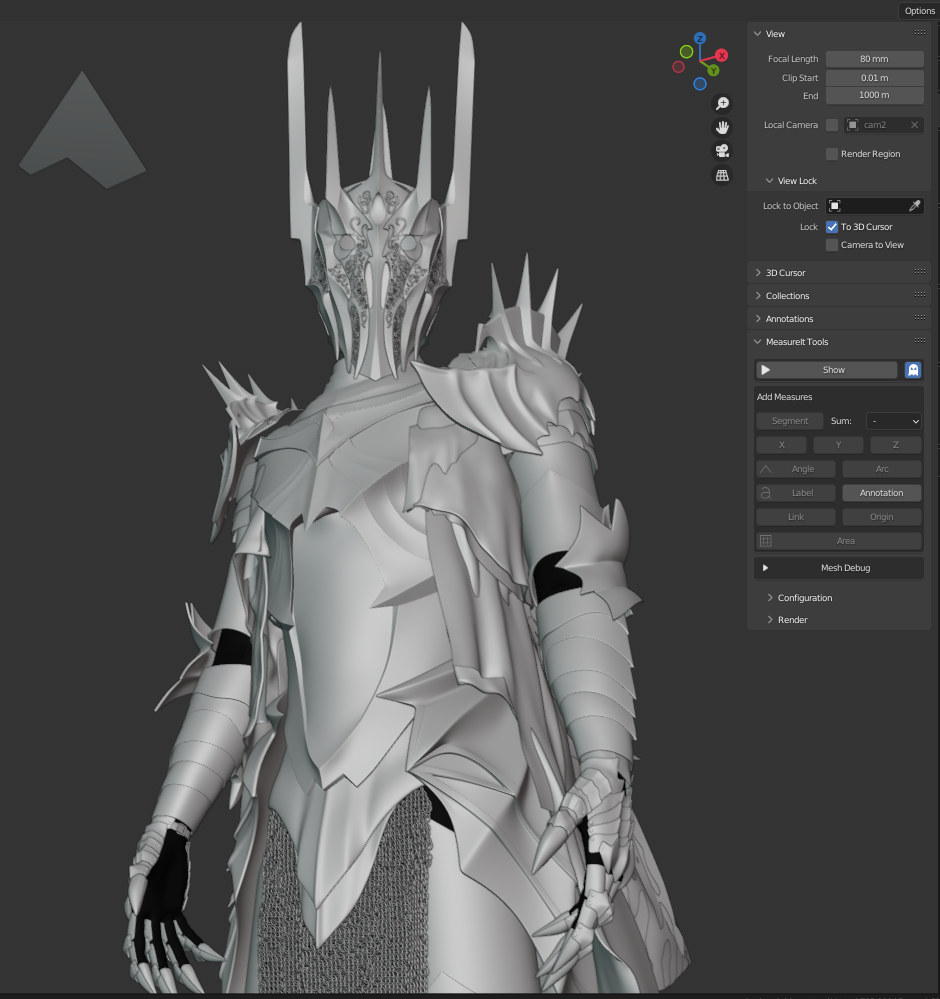Click the Clip Start 0.01 m field
The height and width of the screenshot is (999, 940).
pos(874,78)
